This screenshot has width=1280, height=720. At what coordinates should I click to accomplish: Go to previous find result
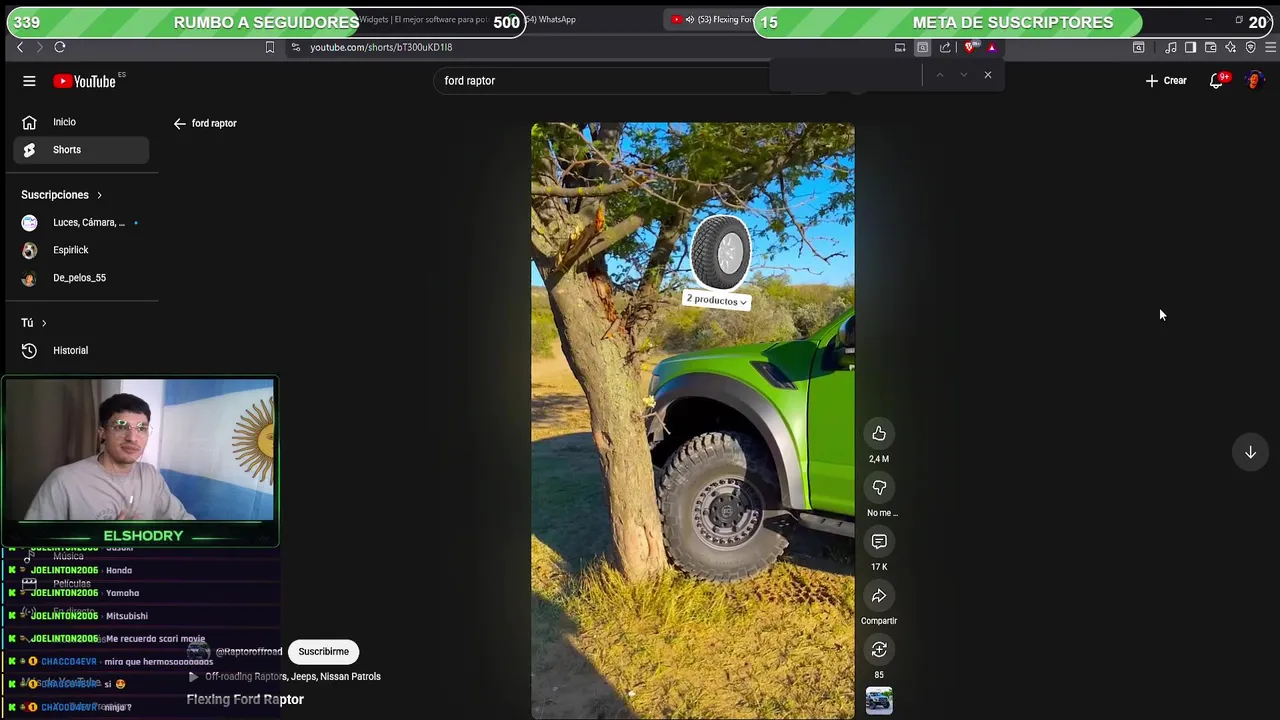939,75
